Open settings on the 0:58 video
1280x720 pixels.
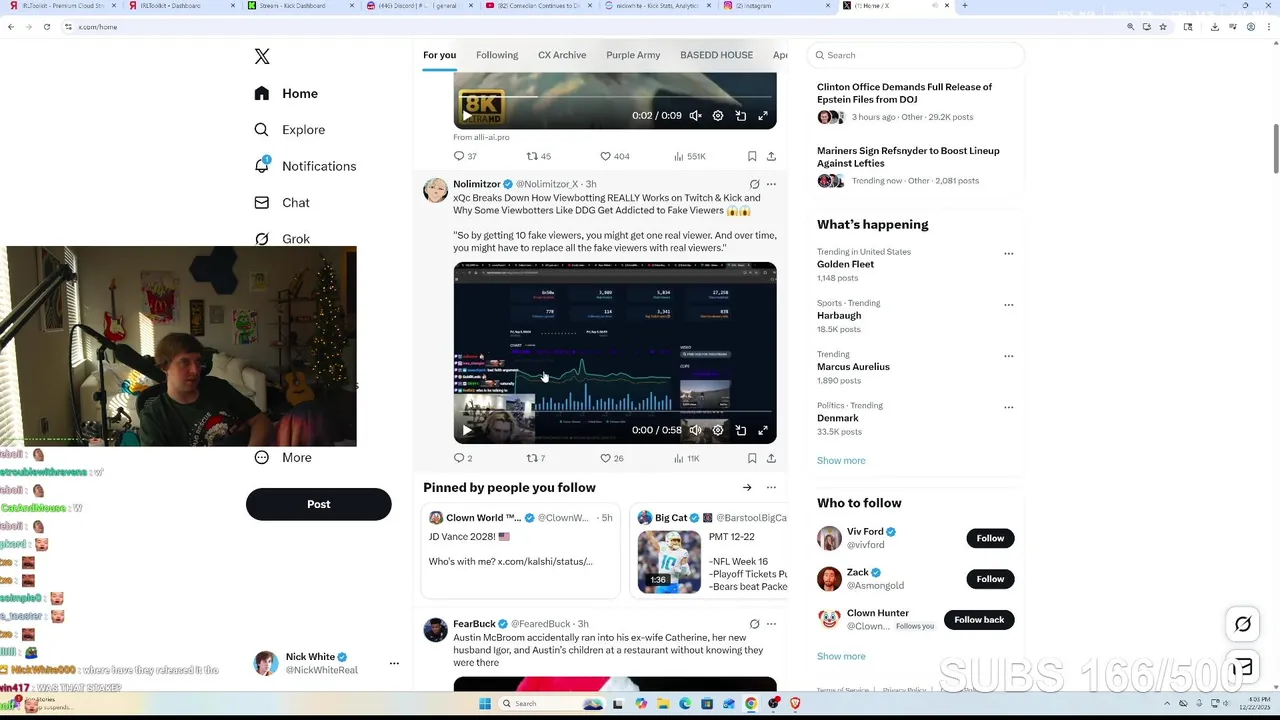click(x=718, y=430)
